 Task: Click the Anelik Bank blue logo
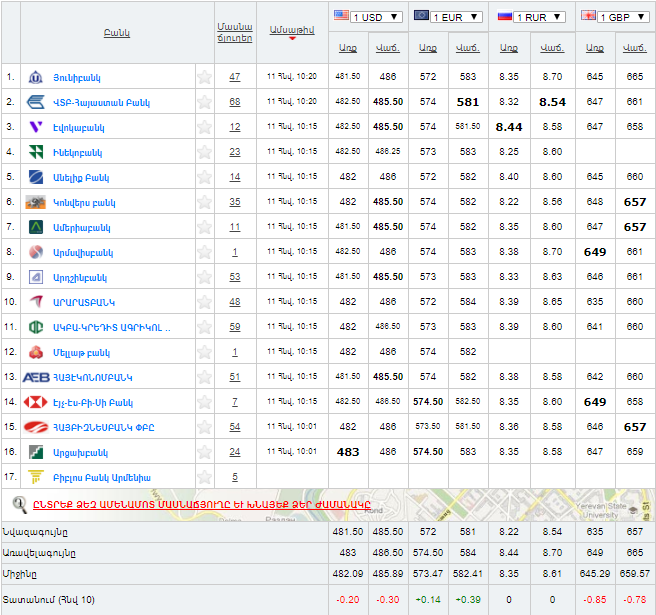[36, 177]
